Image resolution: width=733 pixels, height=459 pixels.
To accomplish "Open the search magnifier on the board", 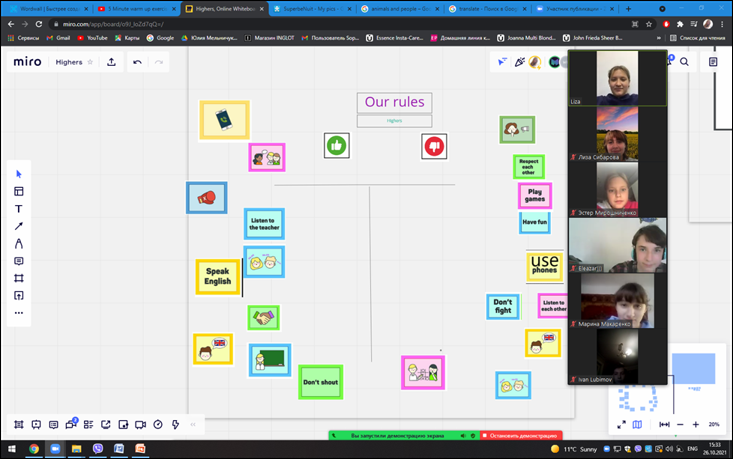I will pos(685,62).
